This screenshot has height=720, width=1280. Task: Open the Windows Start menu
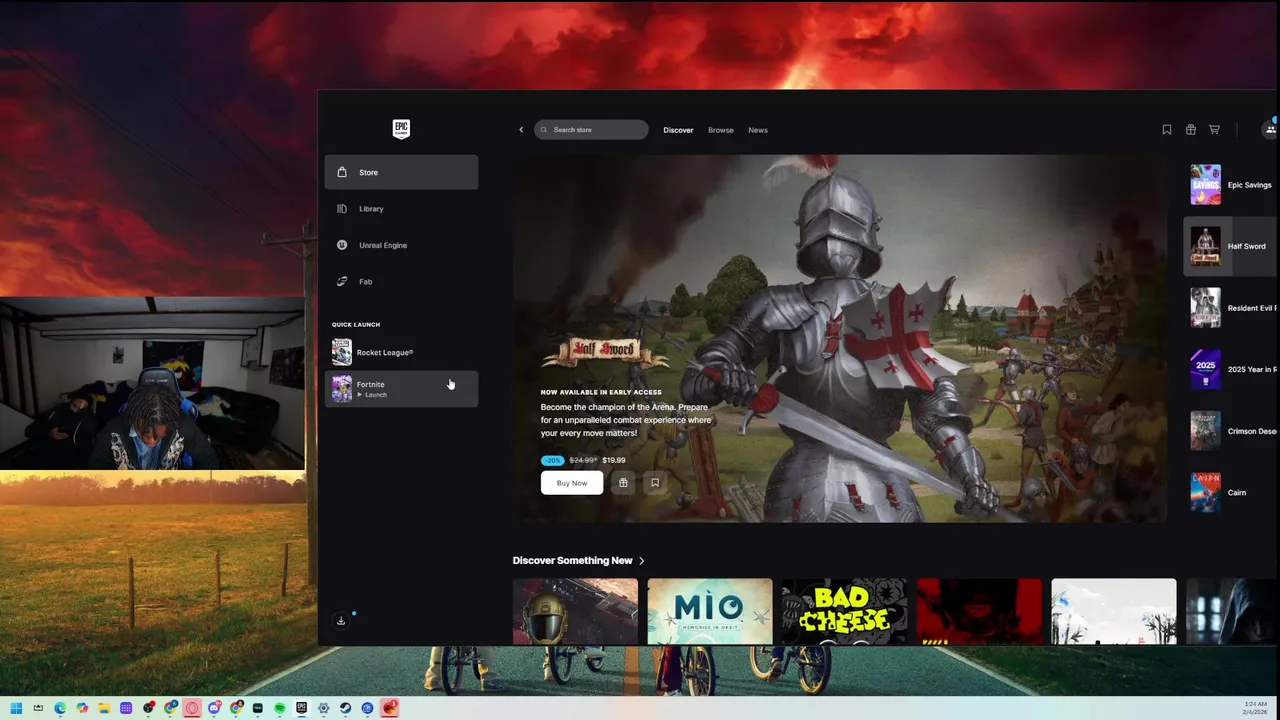coord(16,708)
